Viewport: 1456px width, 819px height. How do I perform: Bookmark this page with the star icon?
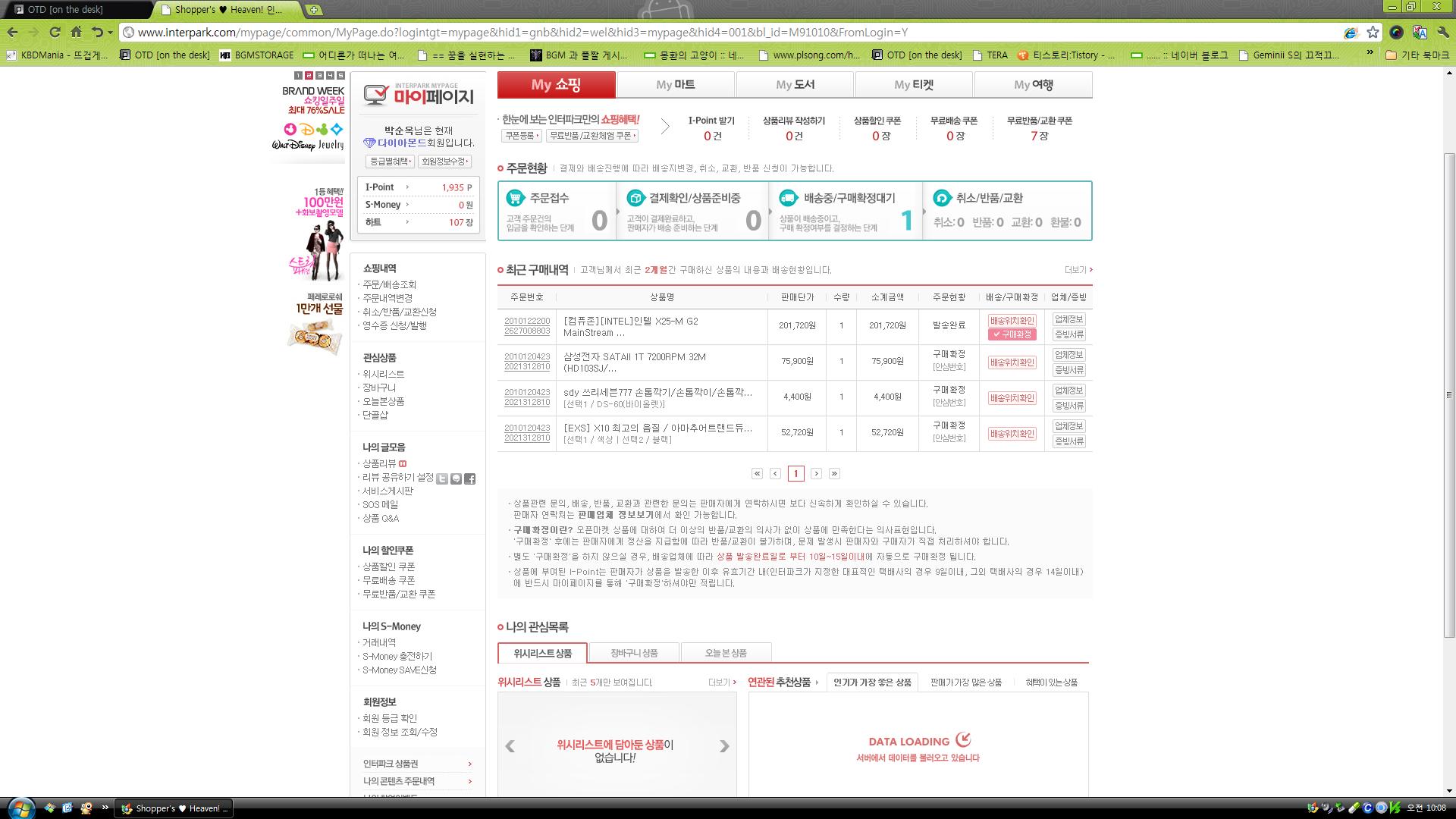pyautogui.click(x=1373, y=32)
